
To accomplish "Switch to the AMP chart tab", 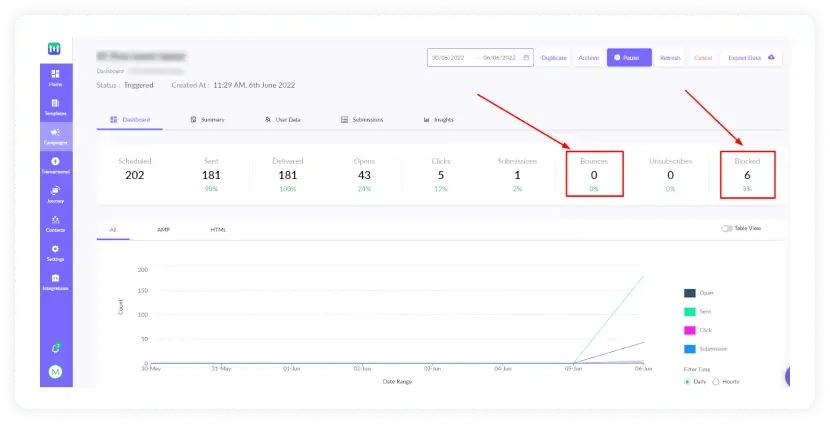I will click(163, 229).
